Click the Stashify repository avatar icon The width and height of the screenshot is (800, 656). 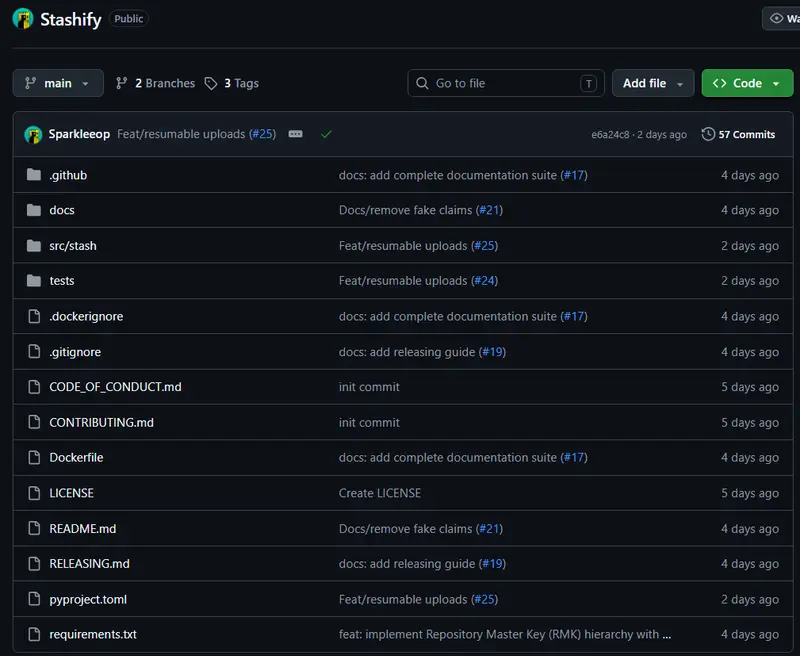[x=22, y=19]
